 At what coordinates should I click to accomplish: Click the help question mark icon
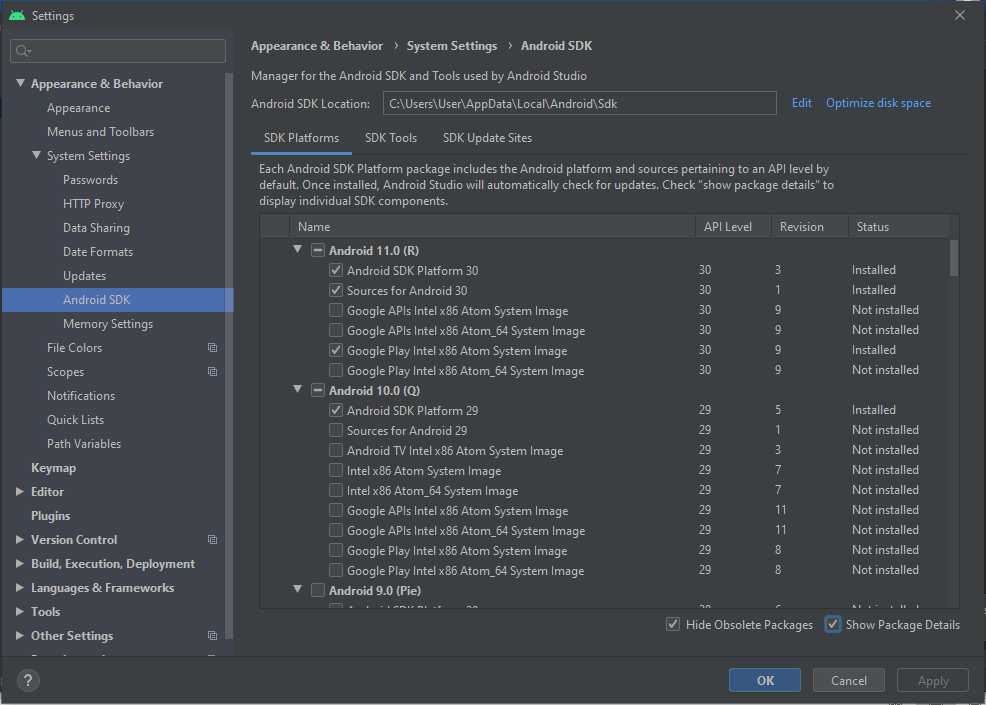point(28,681)
